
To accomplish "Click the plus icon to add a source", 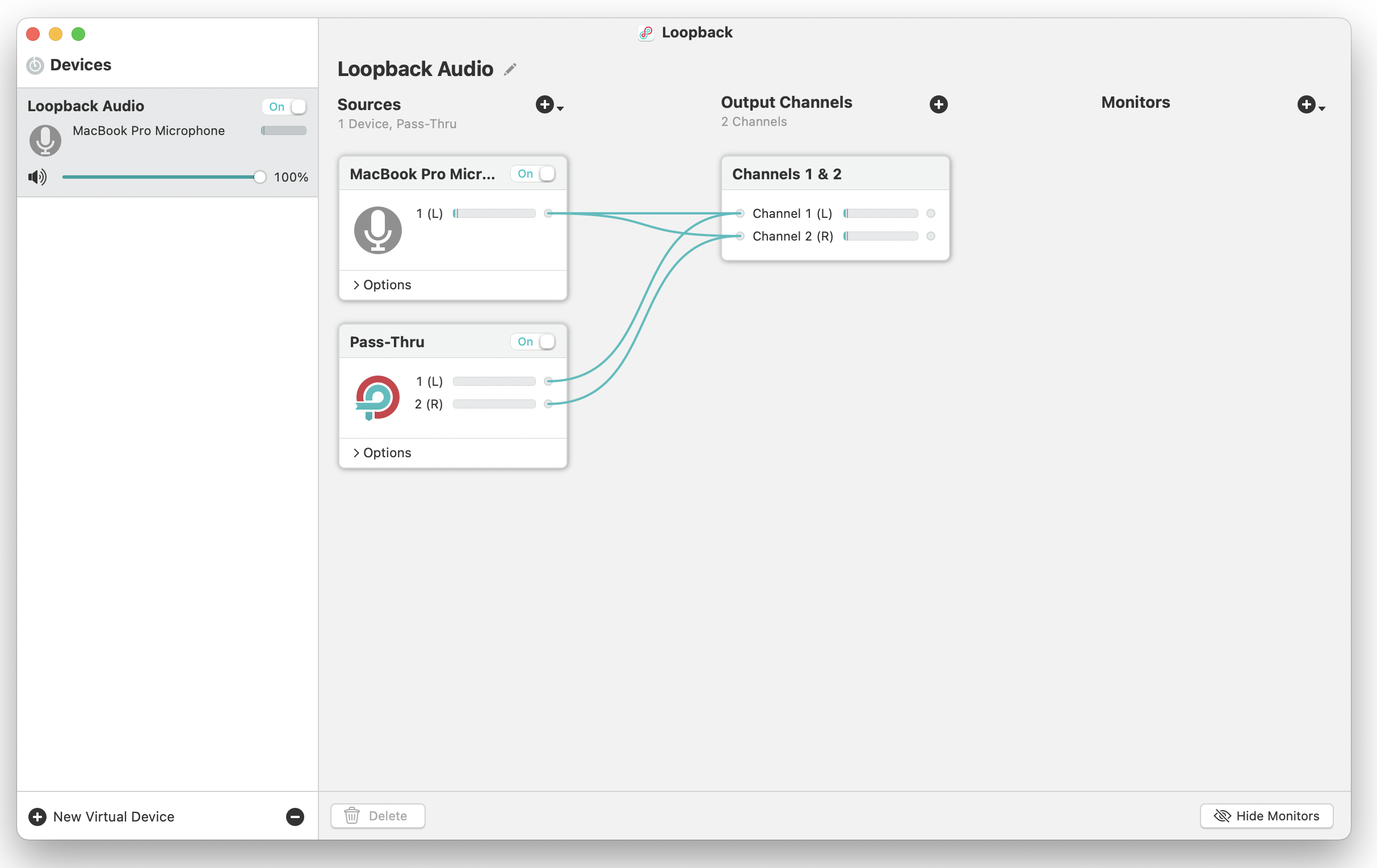I will coord(544,104).
